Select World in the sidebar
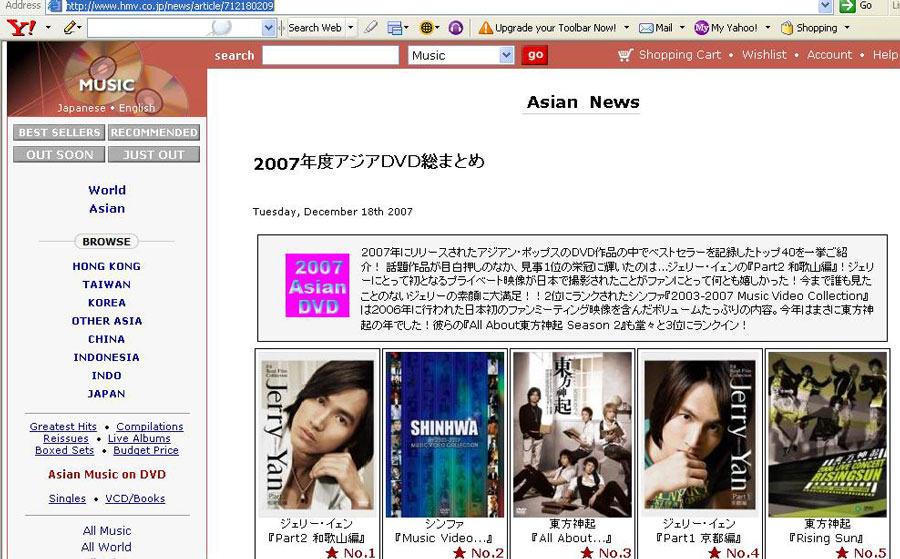The image size is (900, 559). click(107, 190)
